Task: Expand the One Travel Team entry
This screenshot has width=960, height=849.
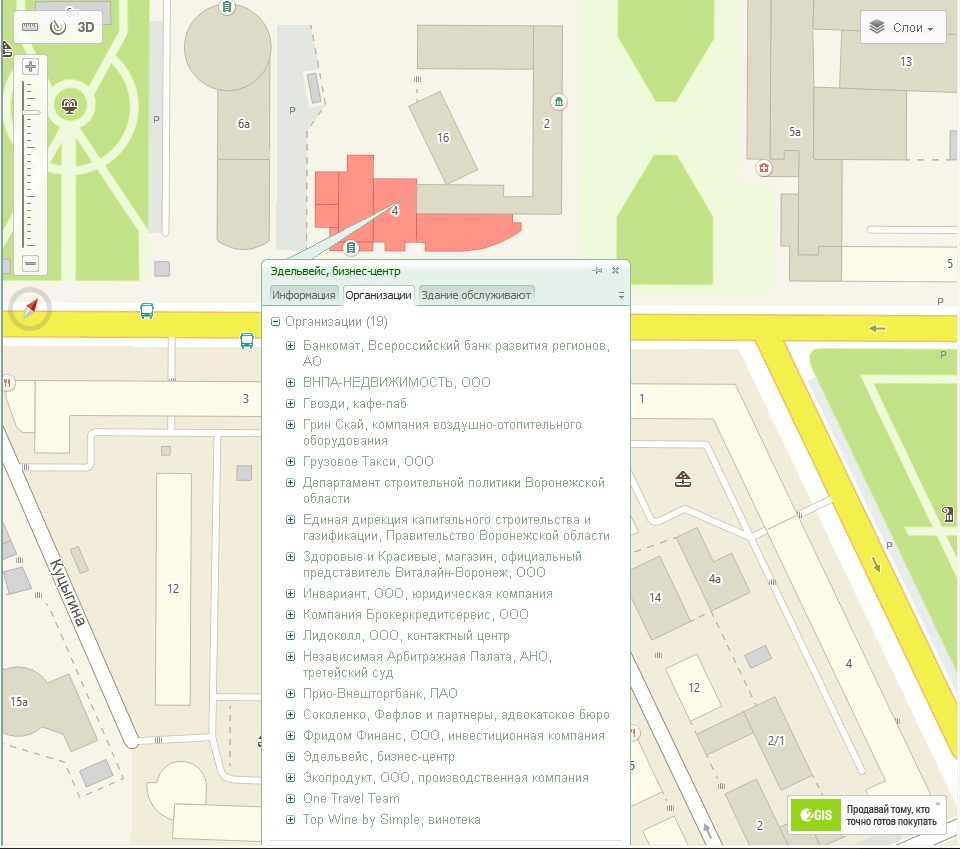Action: 291,798
